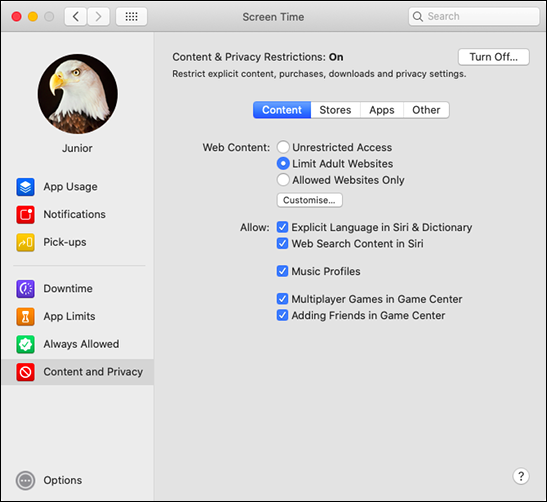Select Limit Adult Websites radio button

click(283, 163)
